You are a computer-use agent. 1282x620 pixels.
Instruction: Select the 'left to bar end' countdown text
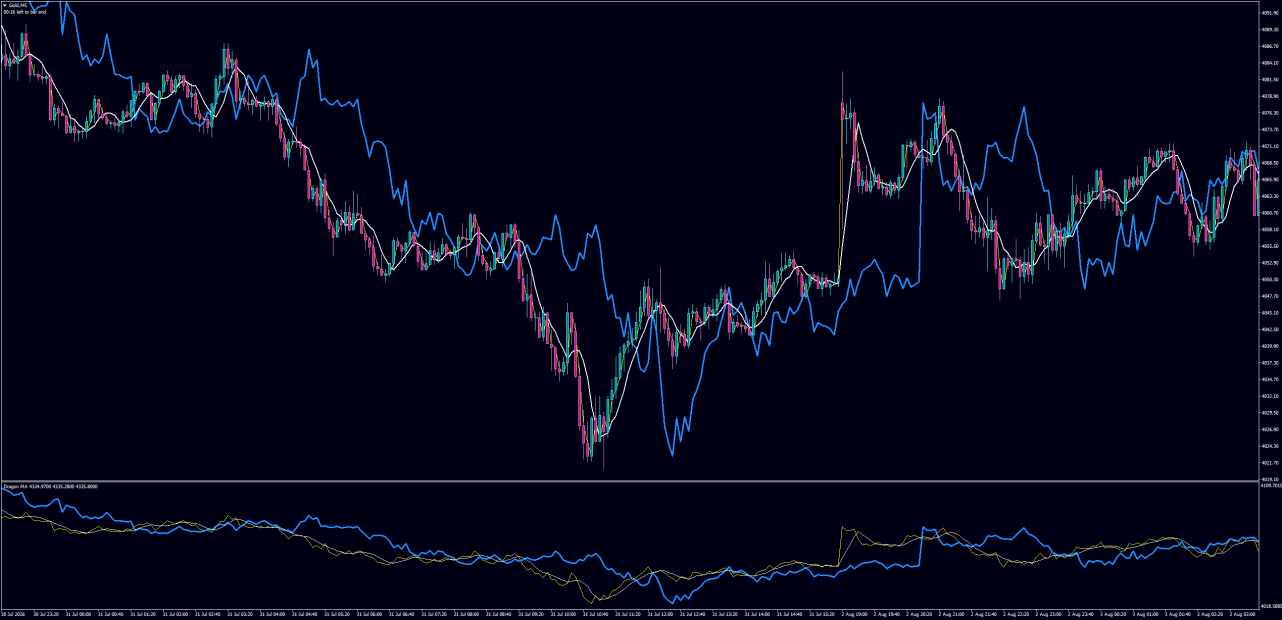click(x=31, y=12)
